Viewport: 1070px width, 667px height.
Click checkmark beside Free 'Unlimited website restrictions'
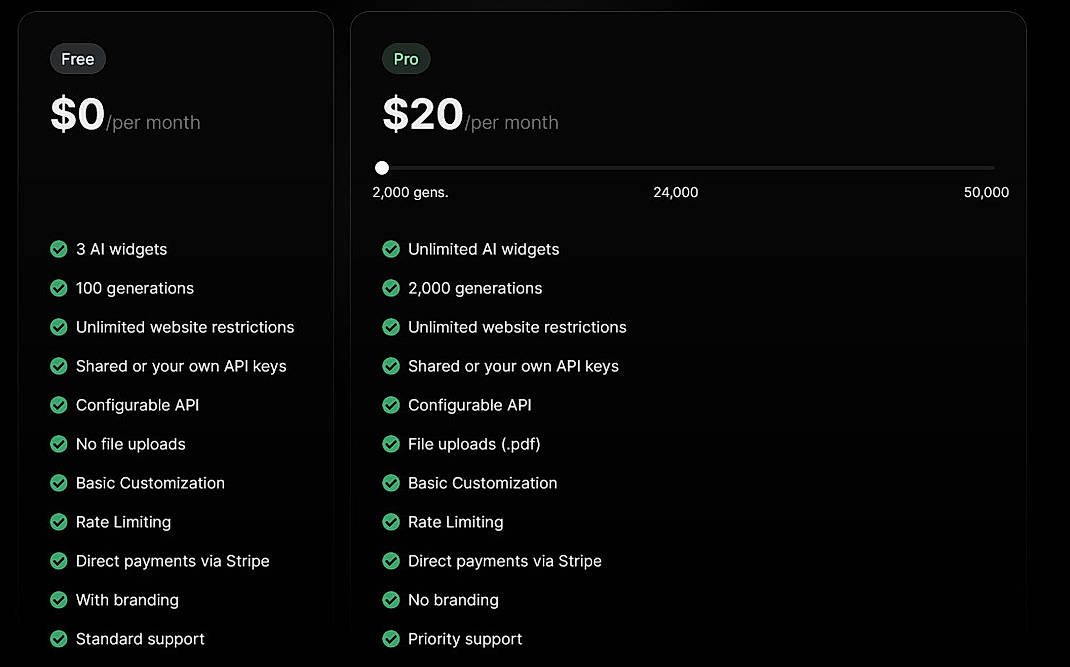59,327
